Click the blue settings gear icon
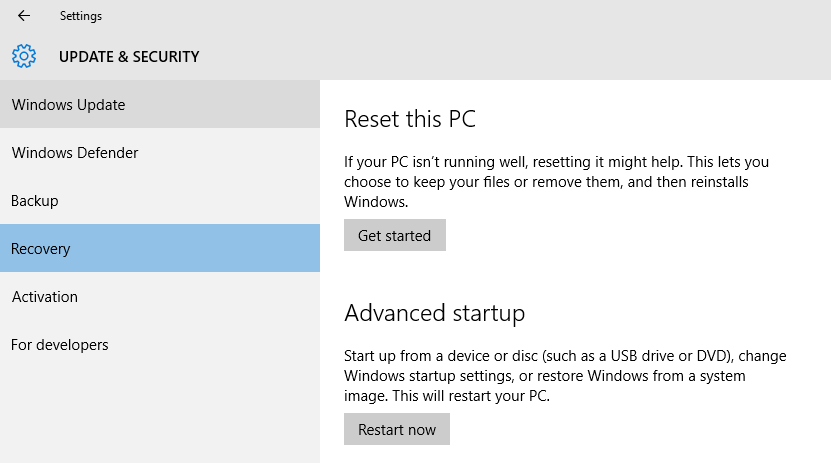The image size is (831, 463). tap(24, 56)
